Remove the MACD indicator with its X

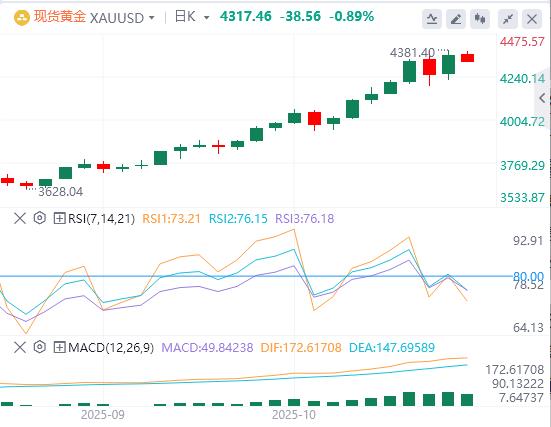[20, 347]
